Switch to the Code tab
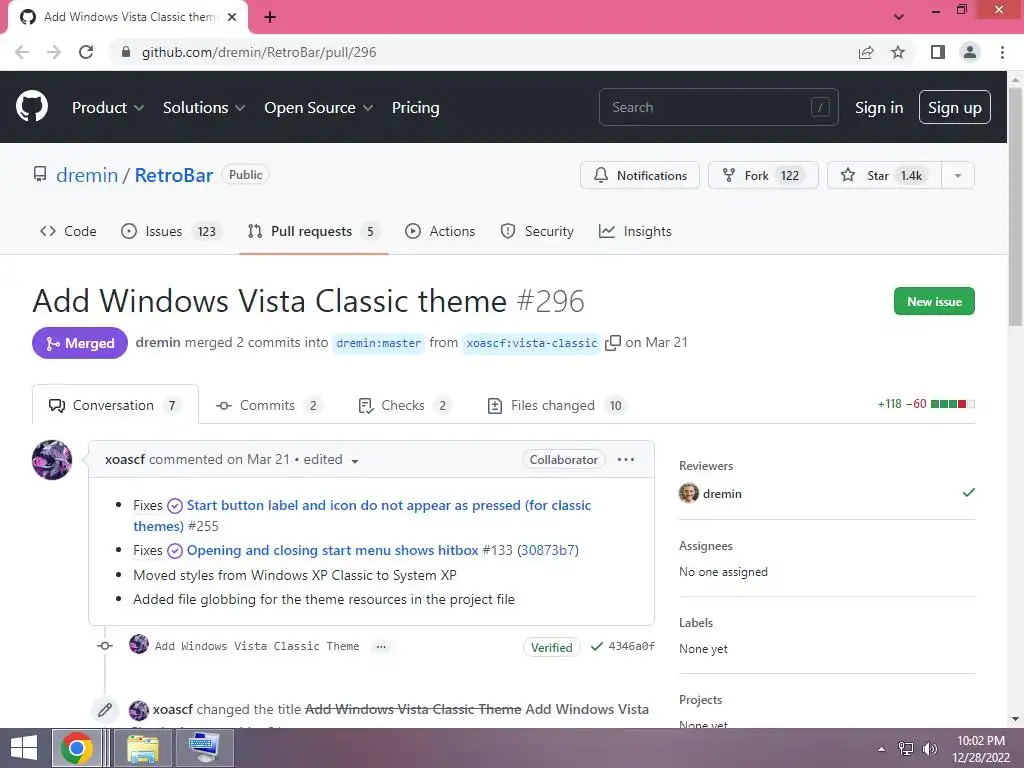Image resolution: width=1024 pixels, height=768 pixels. 68,231
